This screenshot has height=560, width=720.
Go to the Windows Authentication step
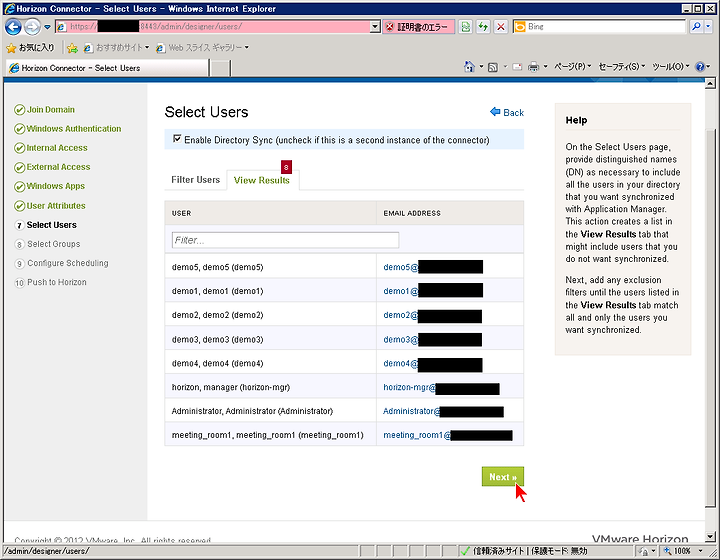(x=68, y=129)
